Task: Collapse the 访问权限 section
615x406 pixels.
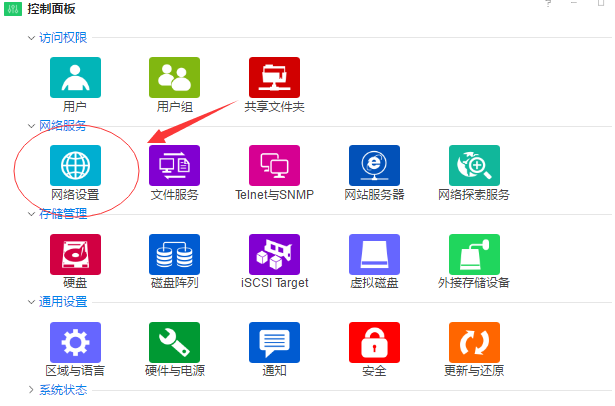Action: coord(31,38)
